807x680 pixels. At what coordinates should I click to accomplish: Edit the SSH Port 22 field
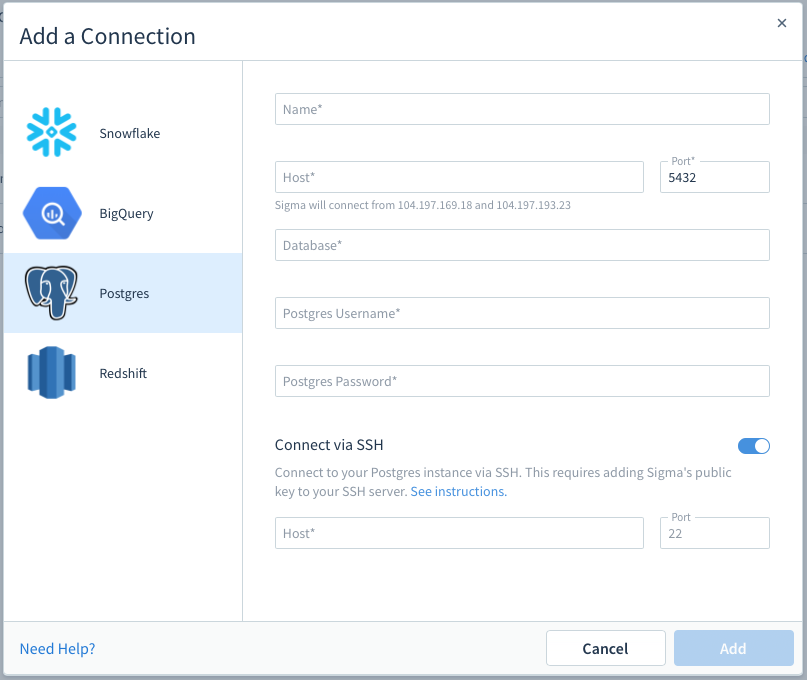[x=714, y=533]
